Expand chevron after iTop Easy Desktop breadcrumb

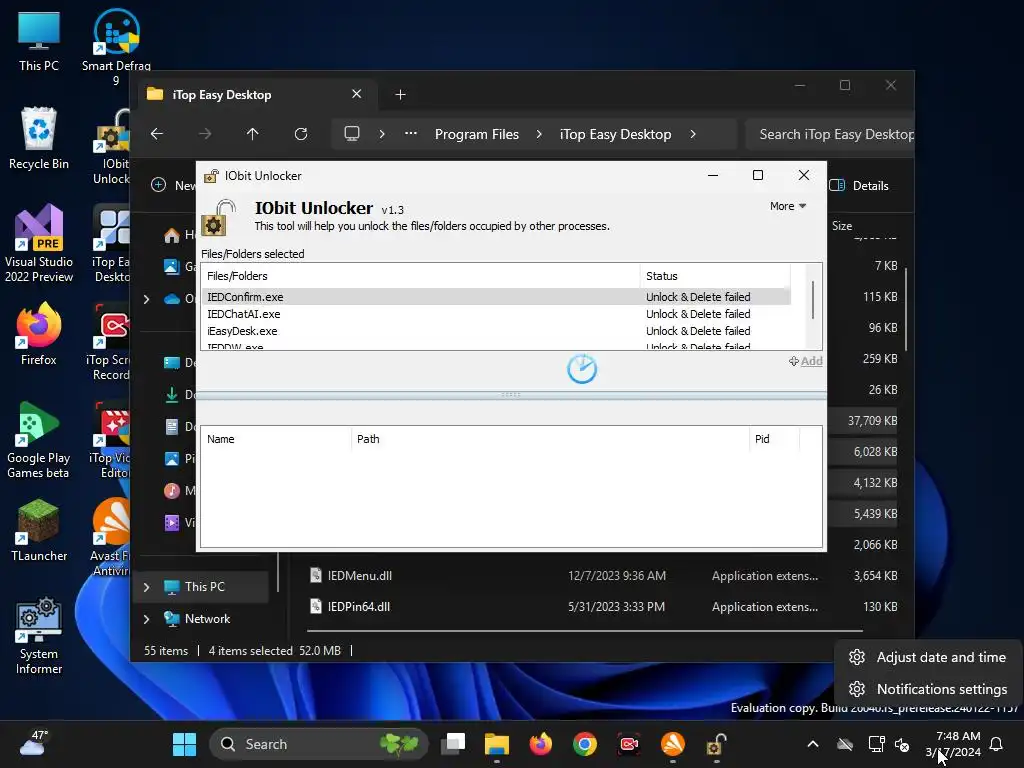693,134
